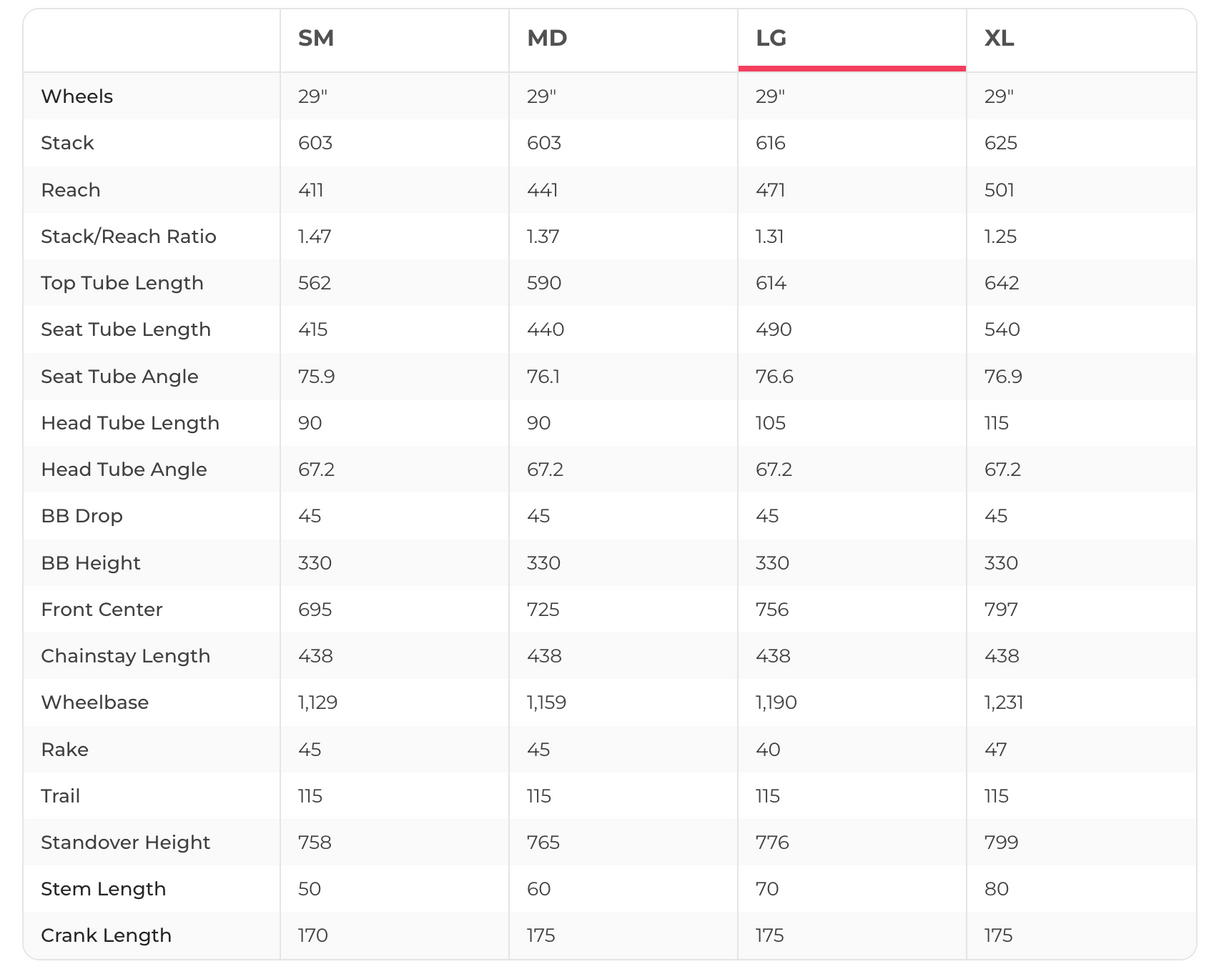Image resolution: width=1214 pixels, height=979 pixels.
Task: Click the Seat Tube Angle row label
Action: click(x=119, y=377)
